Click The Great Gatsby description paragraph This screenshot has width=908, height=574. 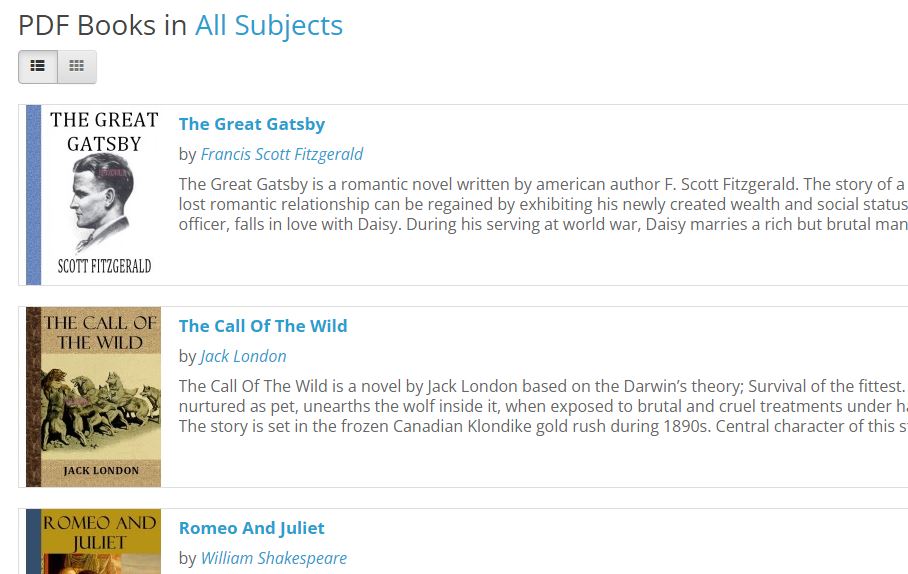tap(543, 204)
